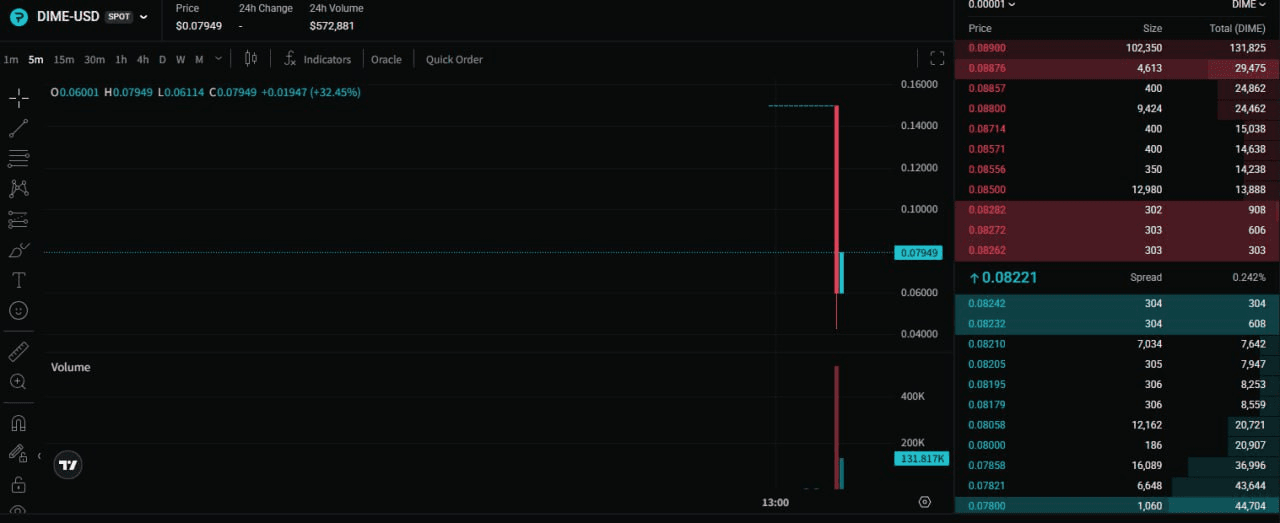Open the emoji icons tool
Screen dimensions: 1280x523
(18, 311)
